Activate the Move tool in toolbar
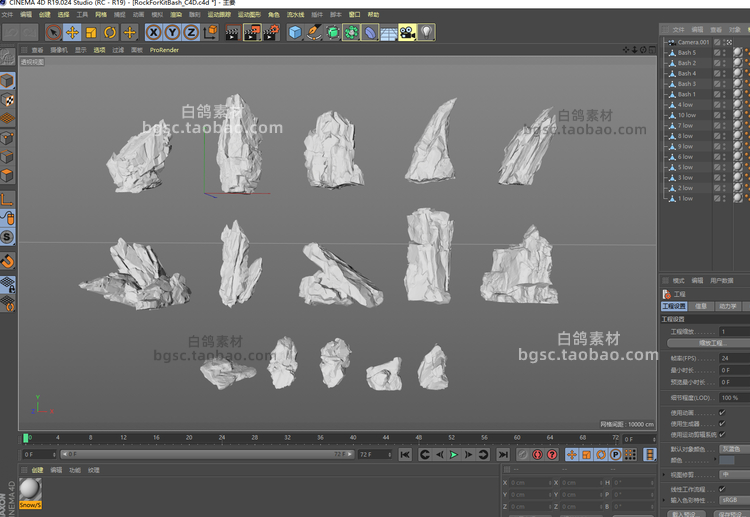The width and height of the screenshot is (750, 517). point(72,33)
